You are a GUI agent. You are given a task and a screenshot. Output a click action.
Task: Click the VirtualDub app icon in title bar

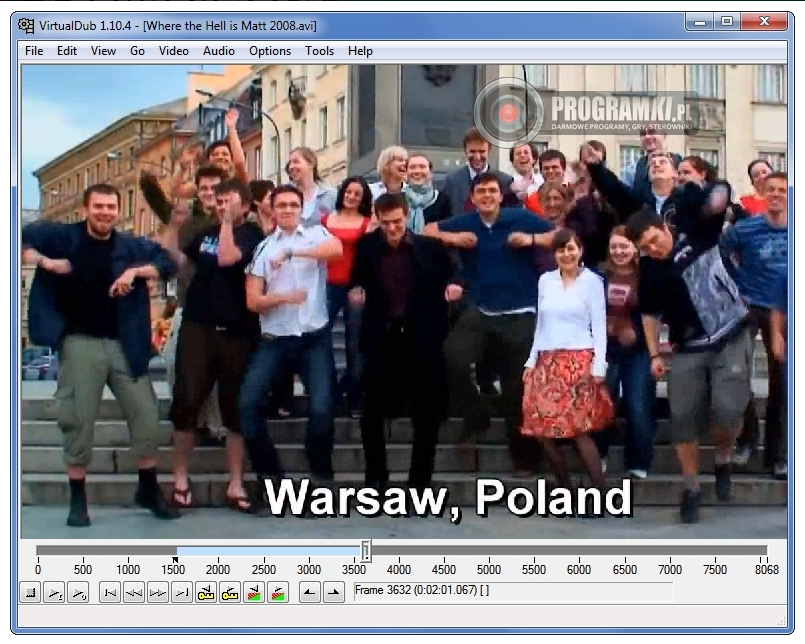[26, 25]
